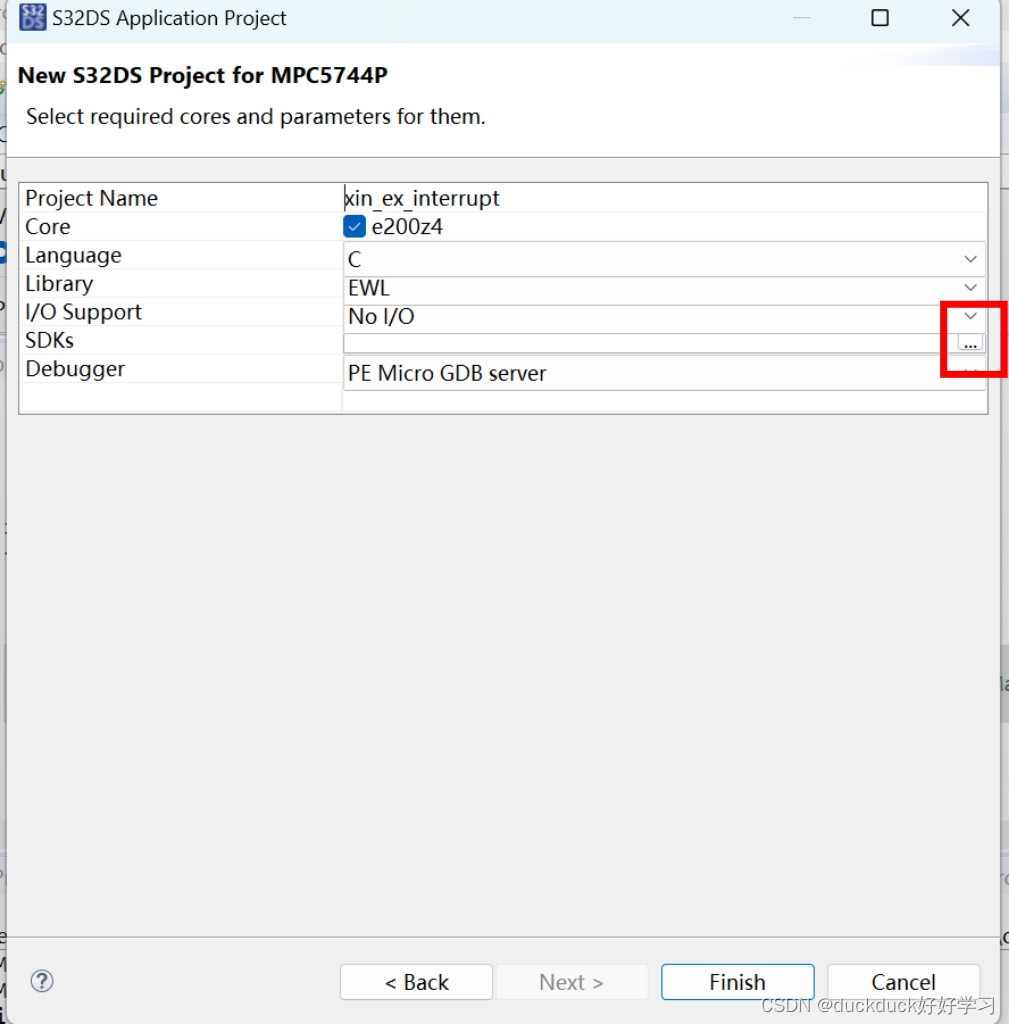1009x1024 pixels.
Task: Minimize the S32DS Application Project dialog
Action: 801,18
